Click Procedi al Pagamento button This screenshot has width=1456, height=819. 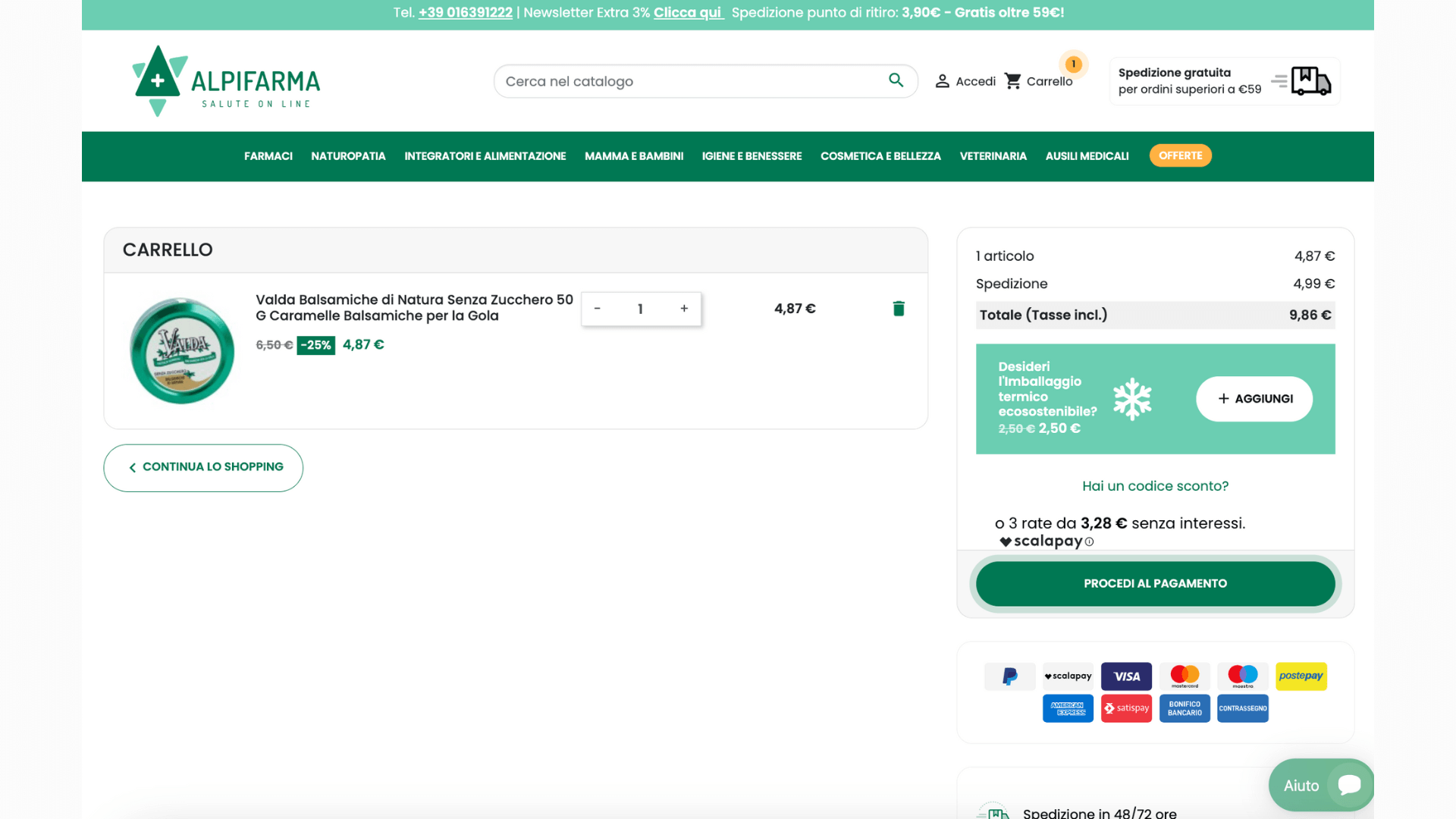(1155, 584)
